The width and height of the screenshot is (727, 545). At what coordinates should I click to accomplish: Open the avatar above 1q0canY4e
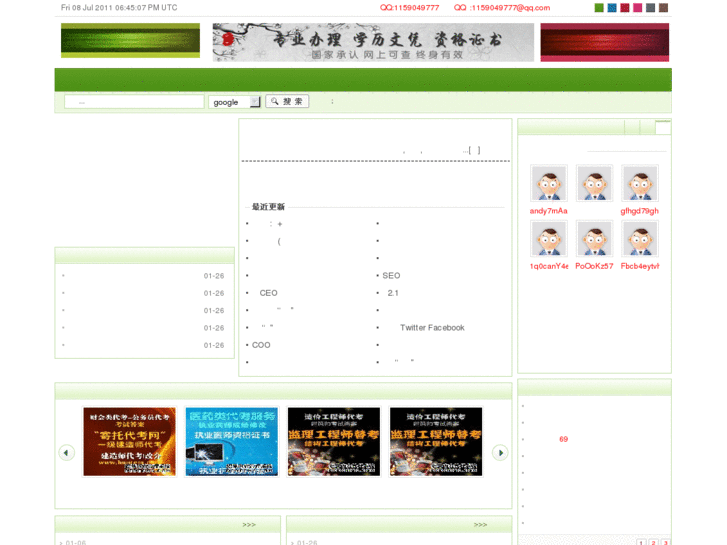click(548, 238)
